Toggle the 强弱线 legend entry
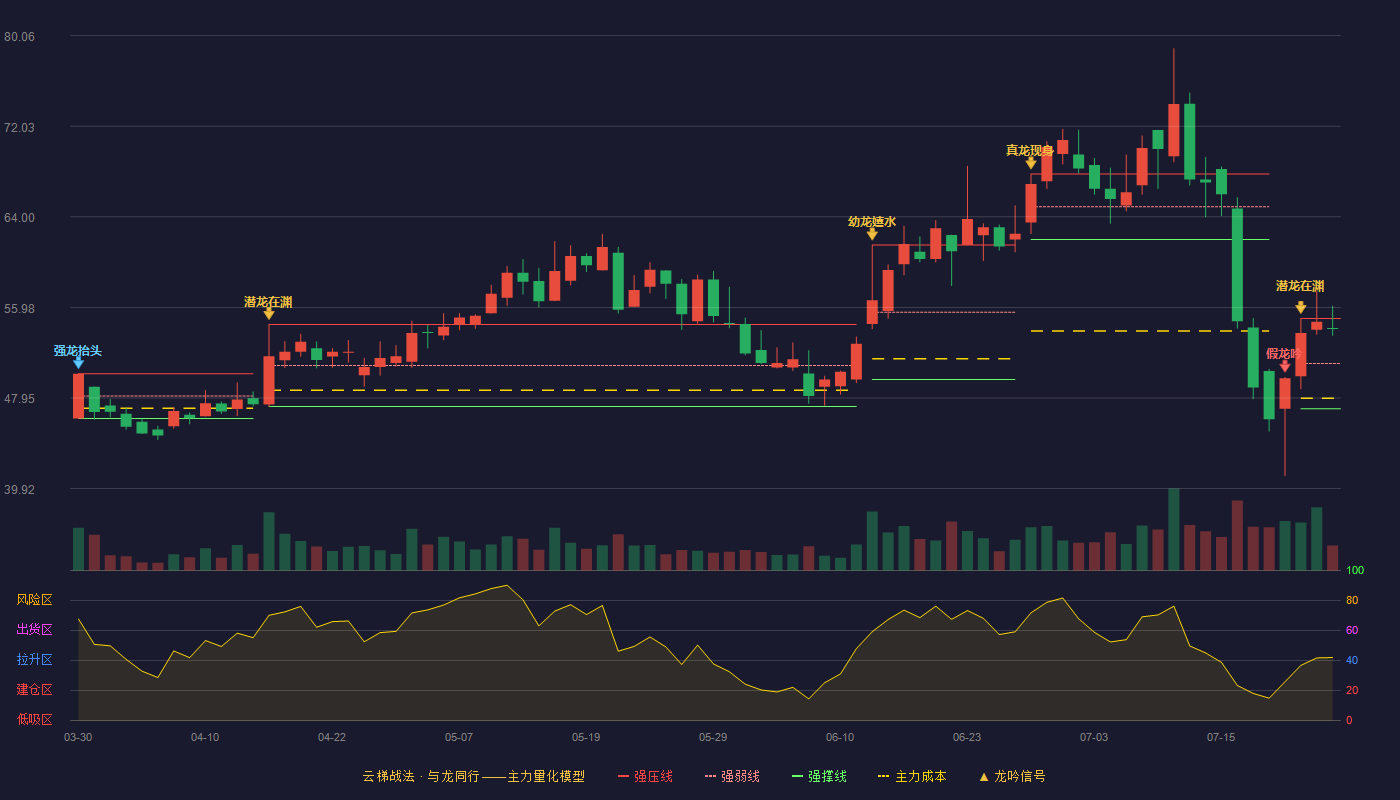The image size is (1400, 800). click(732, 776)
